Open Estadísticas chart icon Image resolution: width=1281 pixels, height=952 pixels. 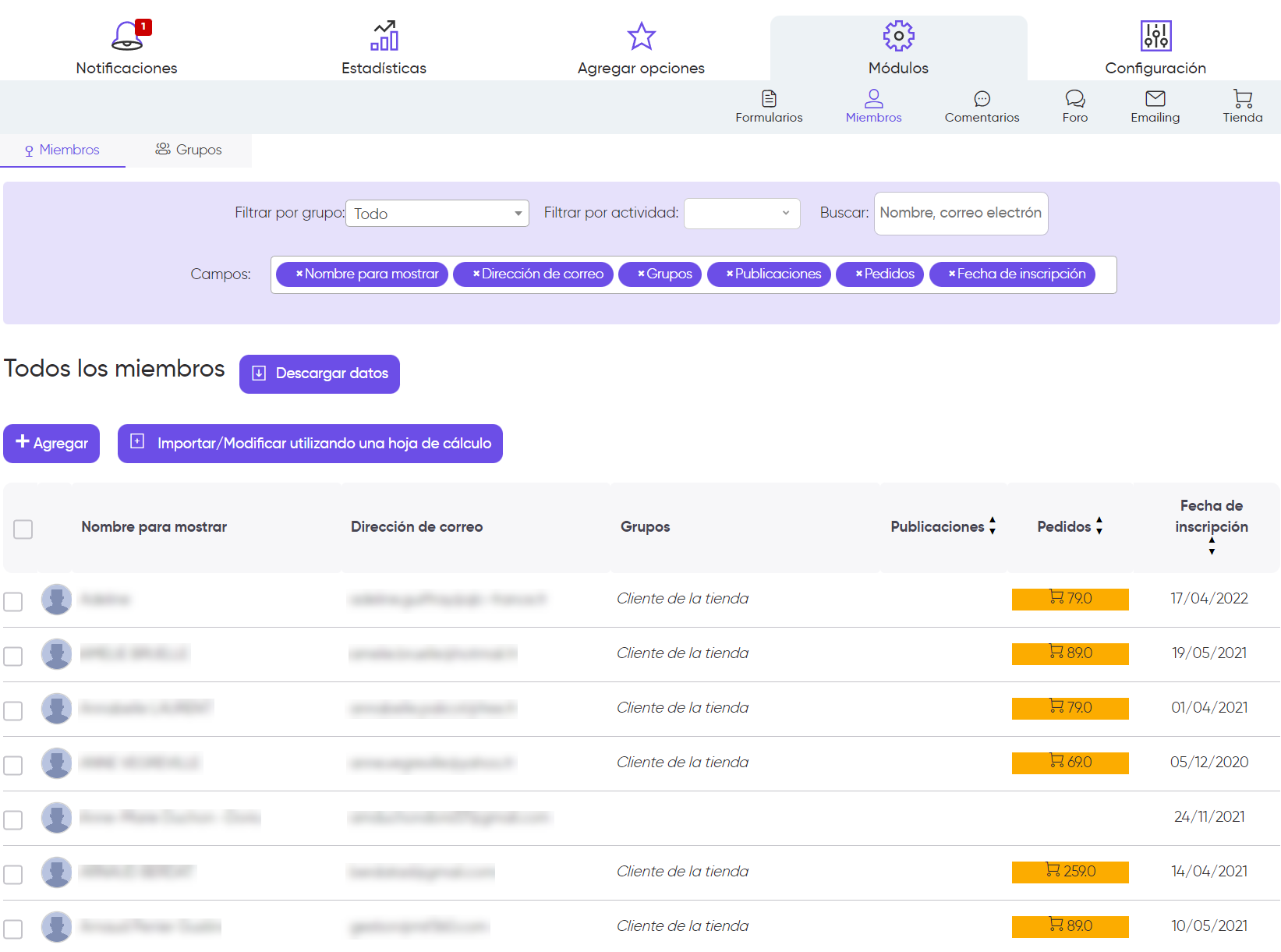(384, 36)
